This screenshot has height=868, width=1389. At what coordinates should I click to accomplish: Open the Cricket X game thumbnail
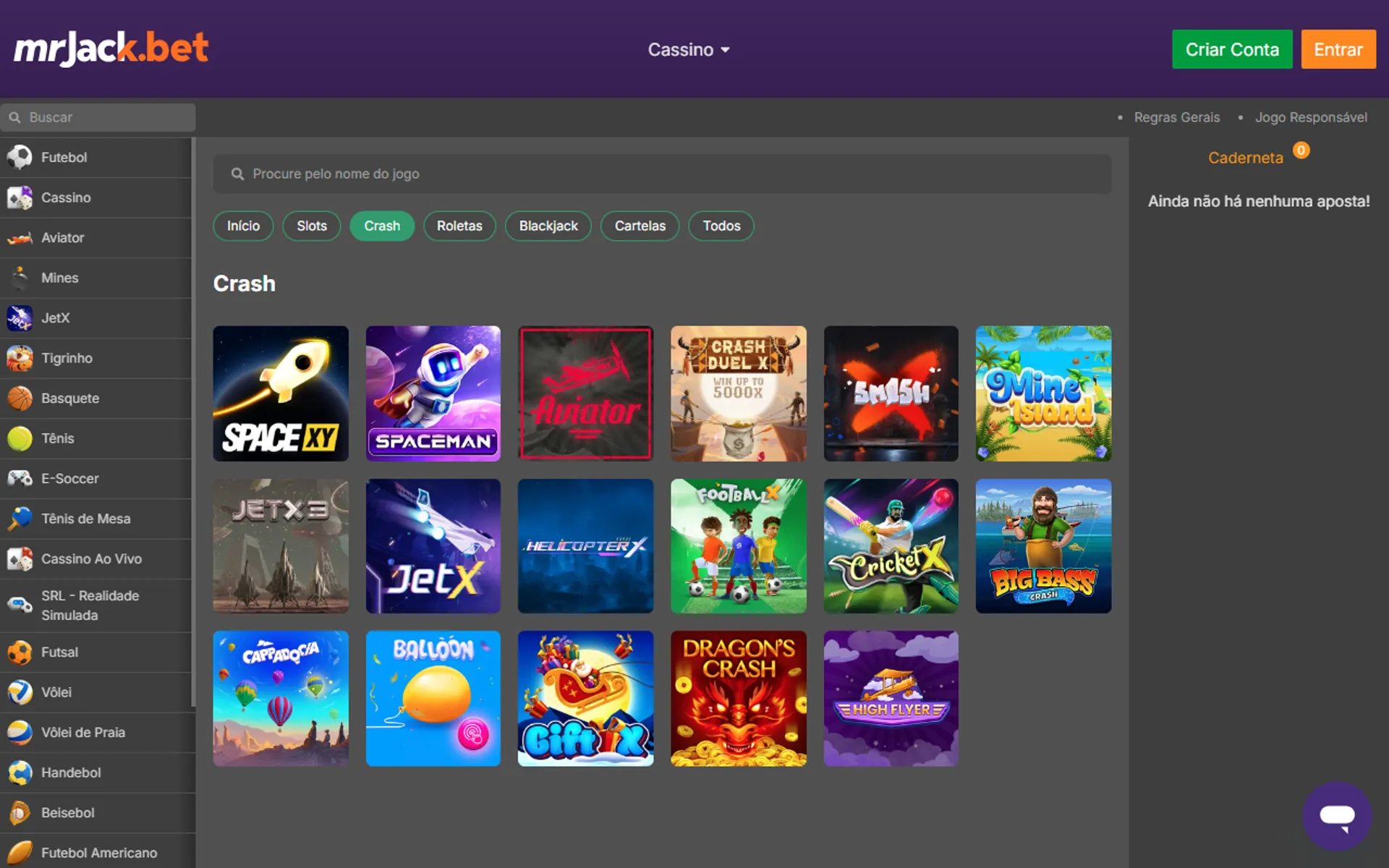[x=891, y=546]
